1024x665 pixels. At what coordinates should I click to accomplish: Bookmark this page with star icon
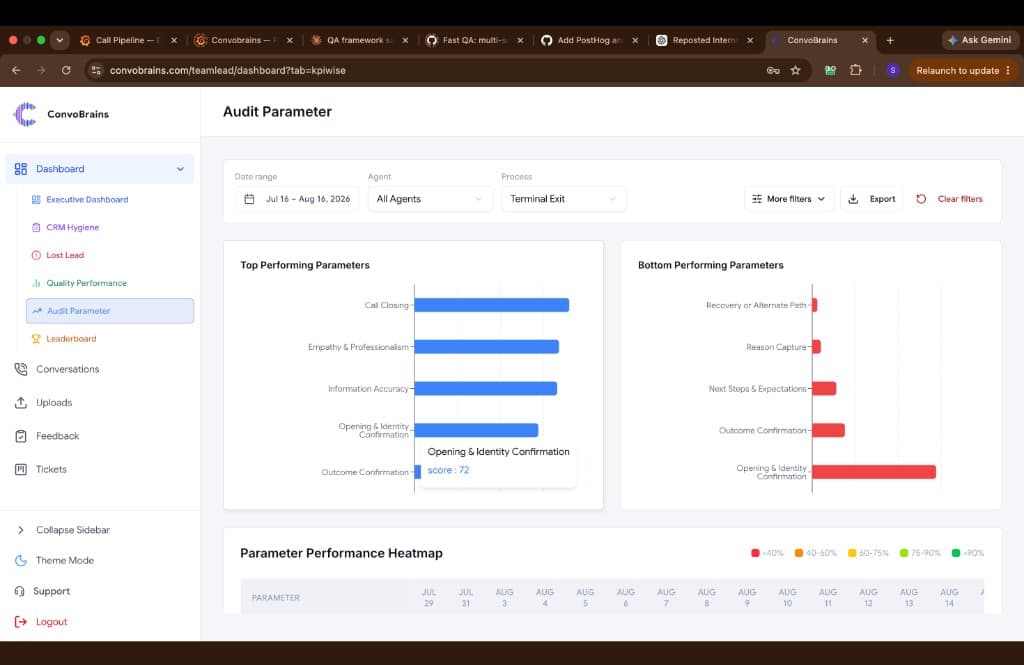(x=795, y=70)
